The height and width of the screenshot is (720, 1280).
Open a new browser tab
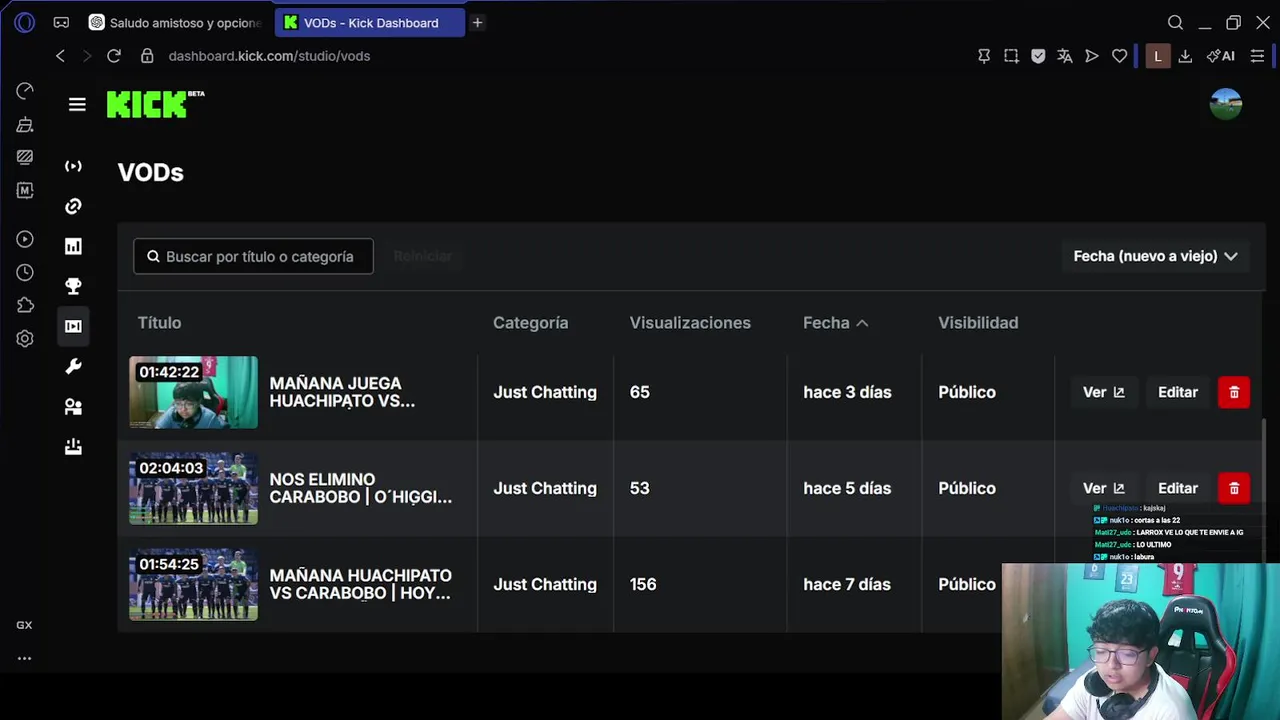[x=477, y=22]
